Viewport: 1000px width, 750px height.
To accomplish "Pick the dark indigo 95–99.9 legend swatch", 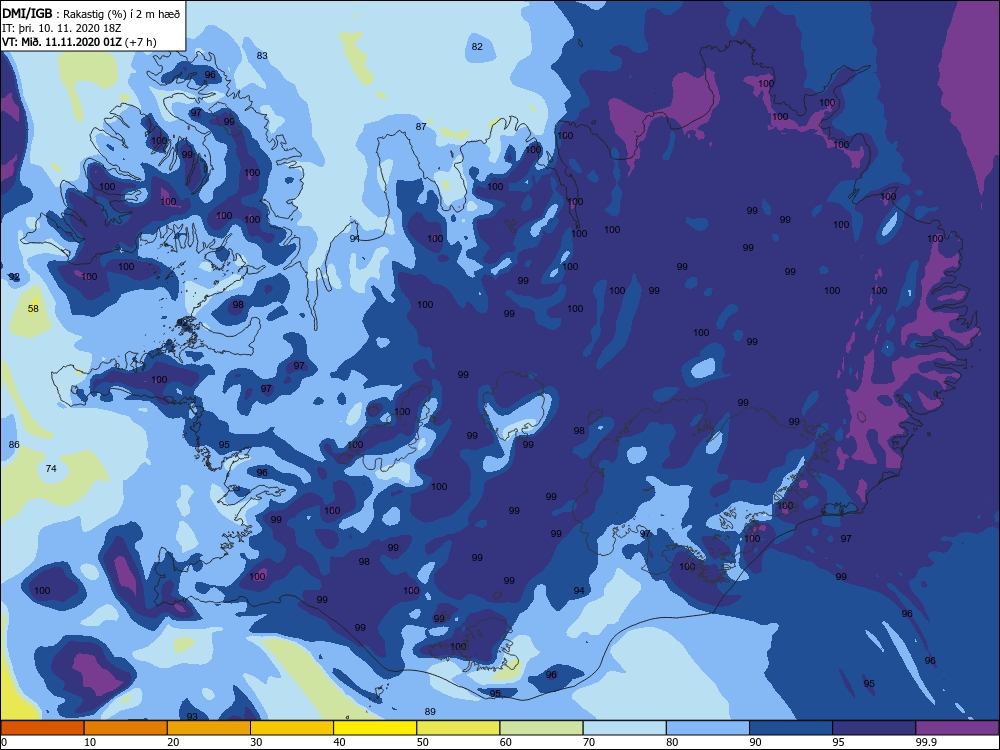I will coord(874,728).
